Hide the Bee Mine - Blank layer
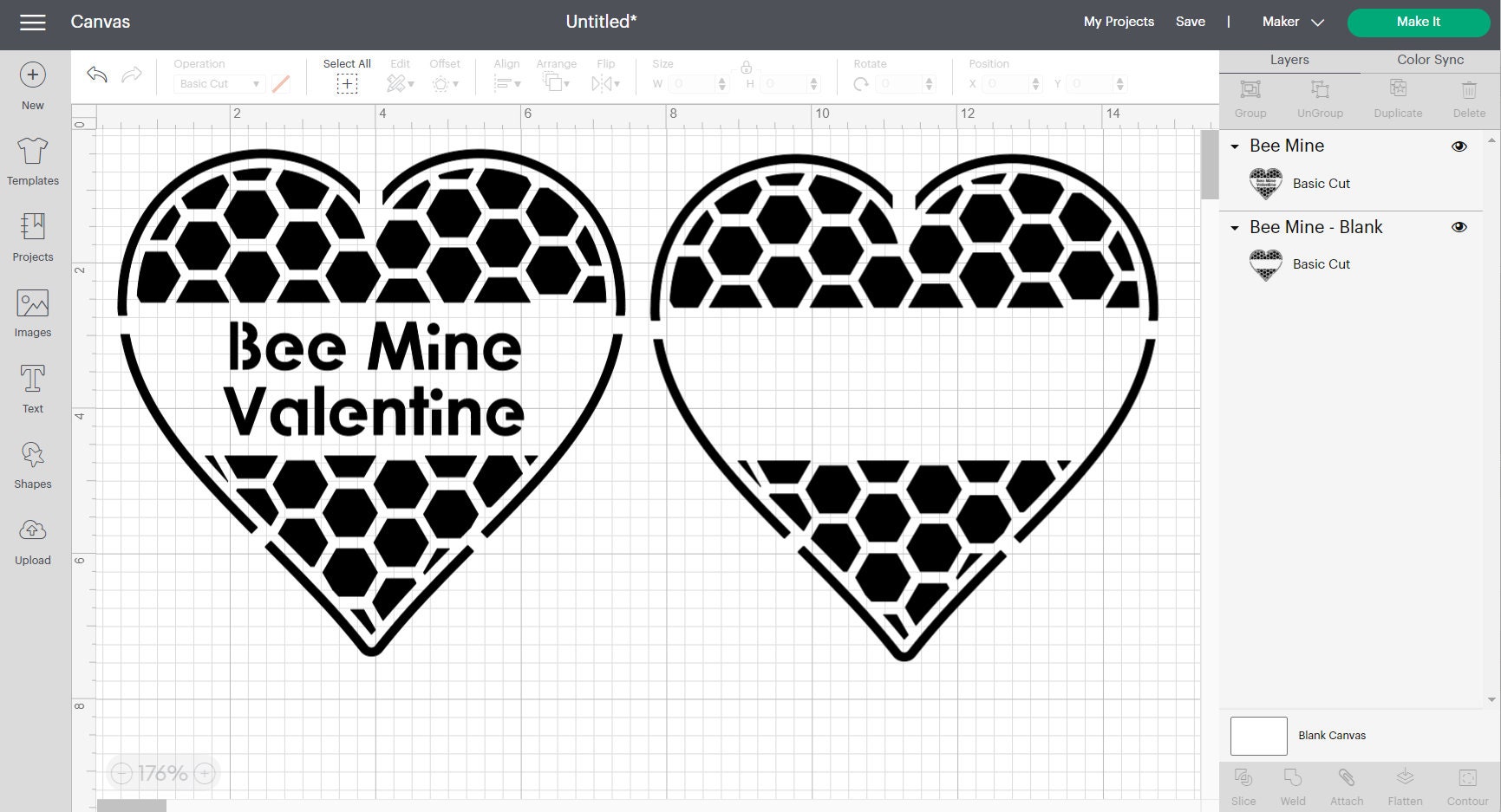The image size is (1501, 812). pyautogui.click(x=1459, y=227)
